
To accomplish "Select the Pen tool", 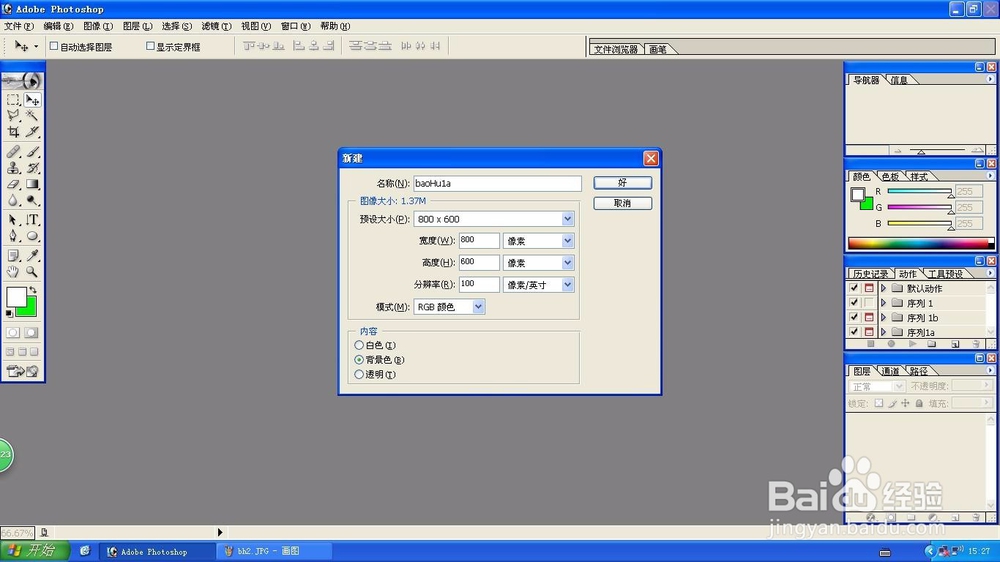I will pyautogui.click(x=13, y=236).
